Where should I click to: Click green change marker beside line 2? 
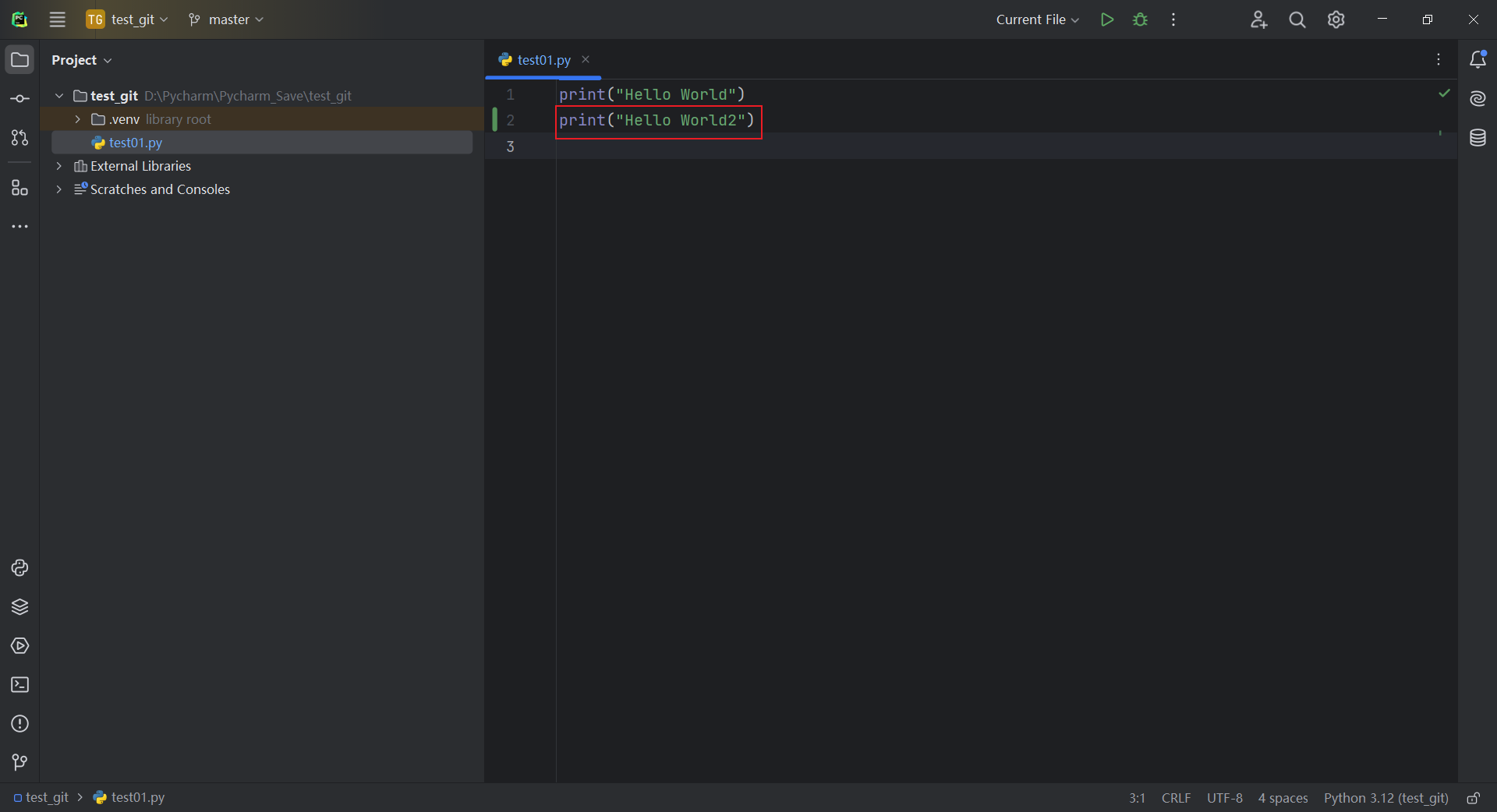coord(494,120)
